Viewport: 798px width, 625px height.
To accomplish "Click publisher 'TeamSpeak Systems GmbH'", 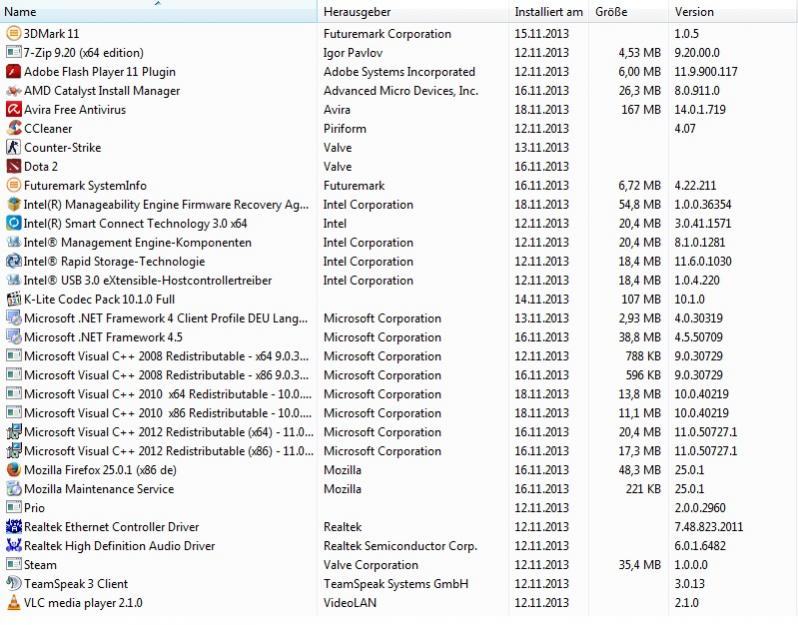I will point(396,584).
